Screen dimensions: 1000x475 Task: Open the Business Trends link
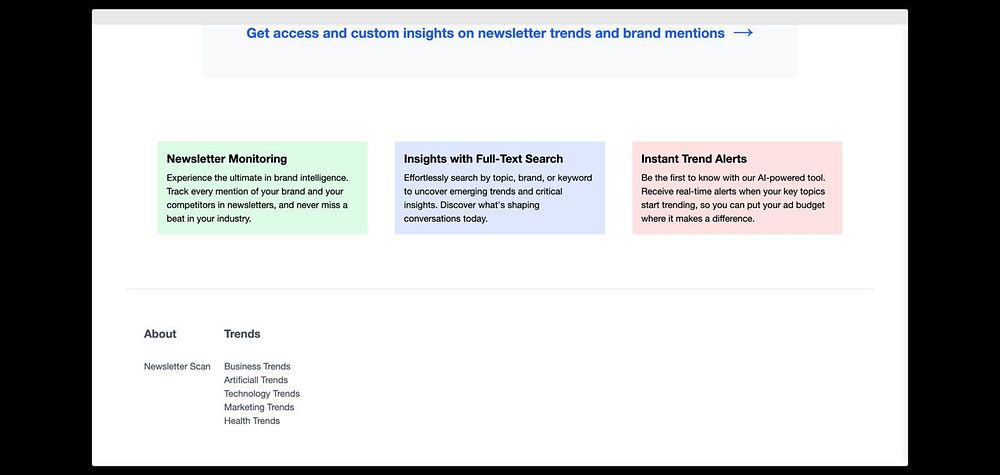point(257,367)
